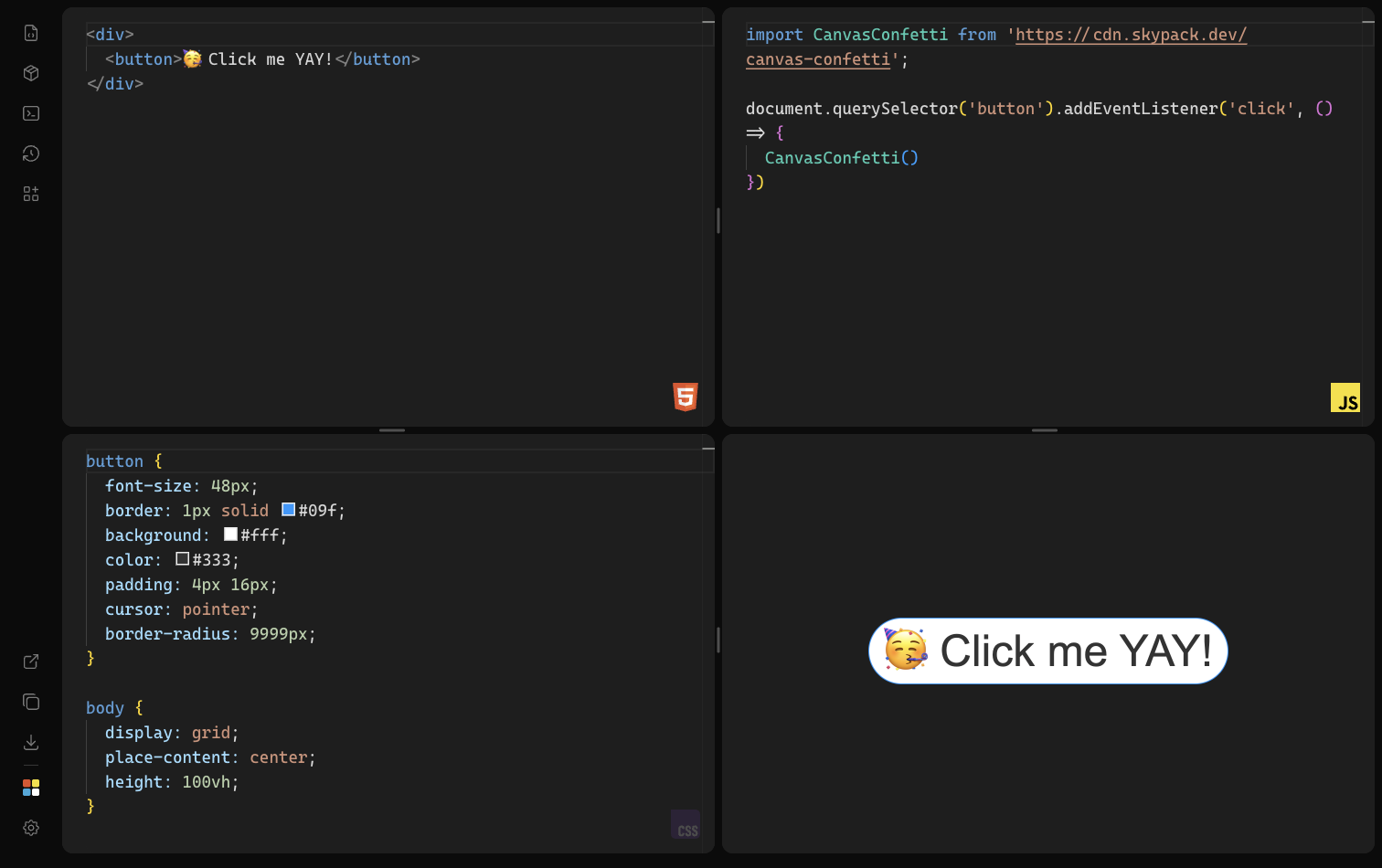The image size is (1382, 868).
Task: Click 'document.querySelector' in JS editor
Action: (851, 109)
